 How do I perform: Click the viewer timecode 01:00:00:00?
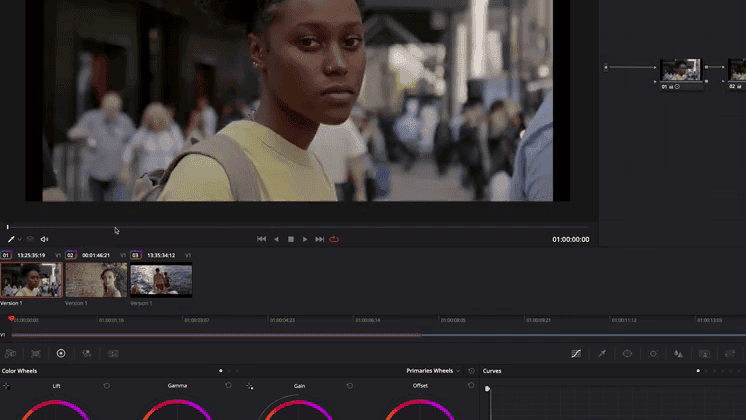click(x=570, y=240)
